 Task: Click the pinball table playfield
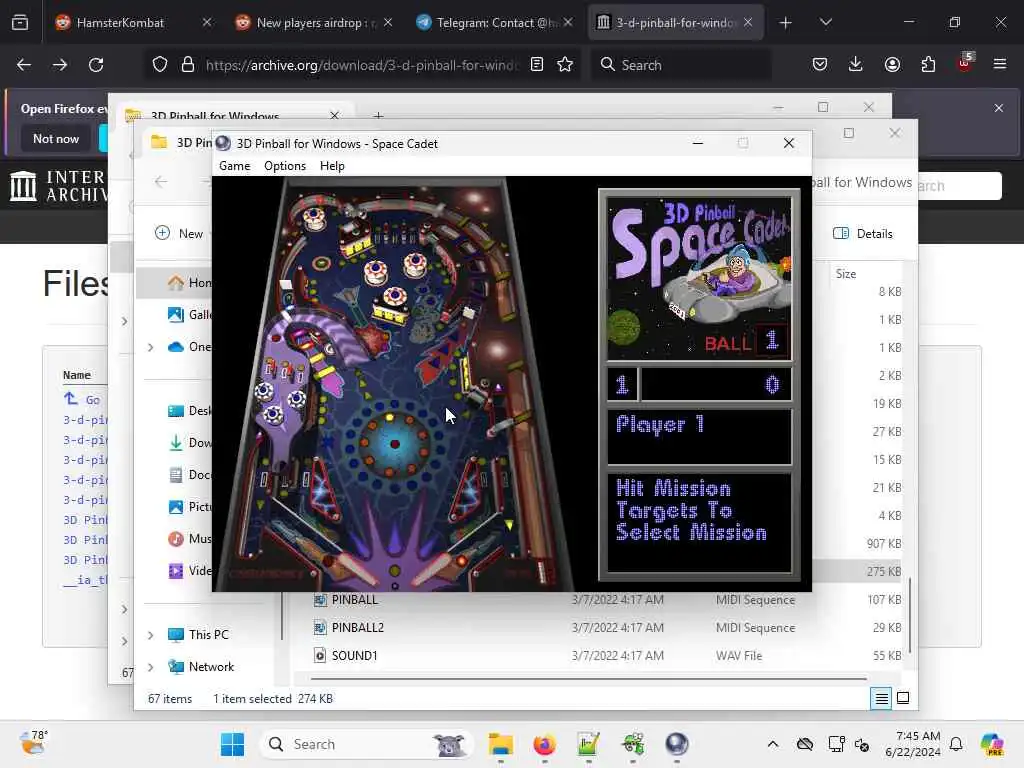395,384
